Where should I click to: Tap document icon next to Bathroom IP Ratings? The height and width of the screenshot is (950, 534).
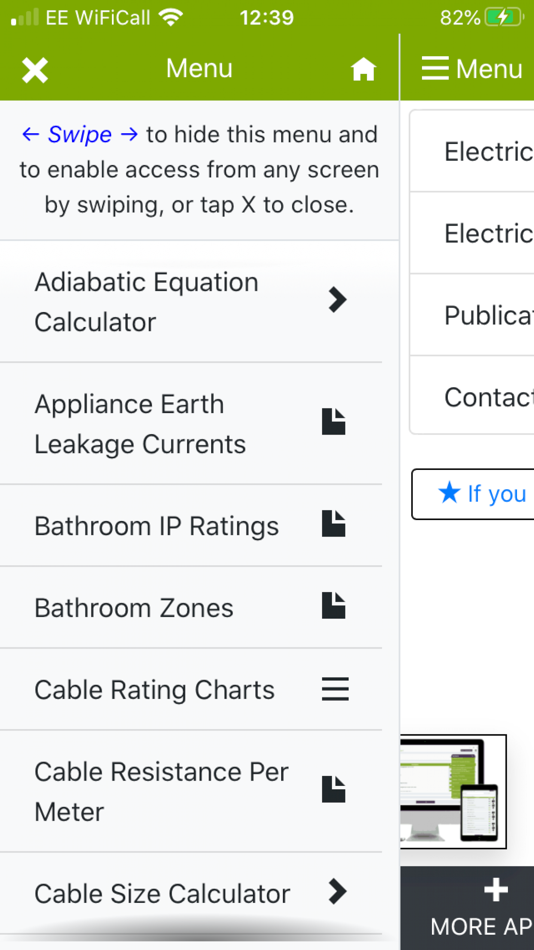(334, 524)
